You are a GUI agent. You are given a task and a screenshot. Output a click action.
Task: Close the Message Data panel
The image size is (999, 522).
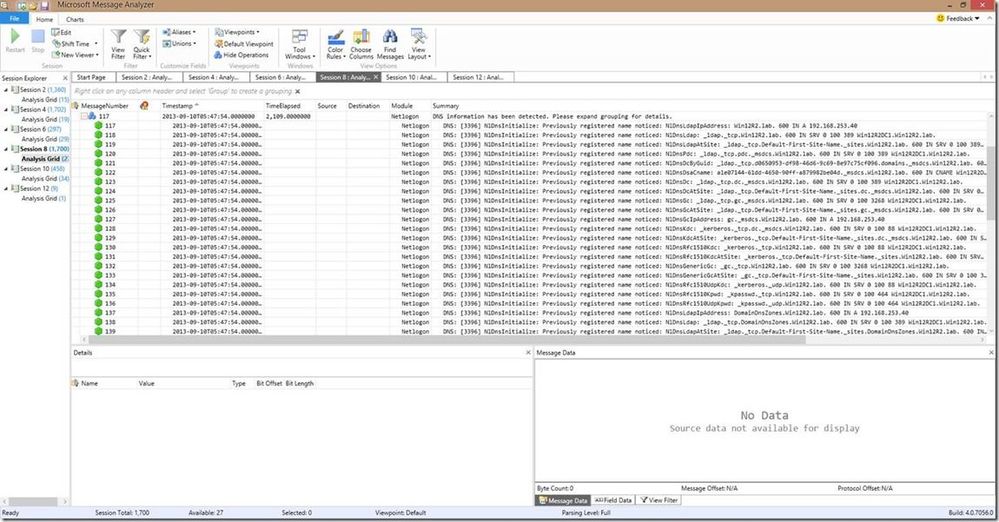click(991, 352)
